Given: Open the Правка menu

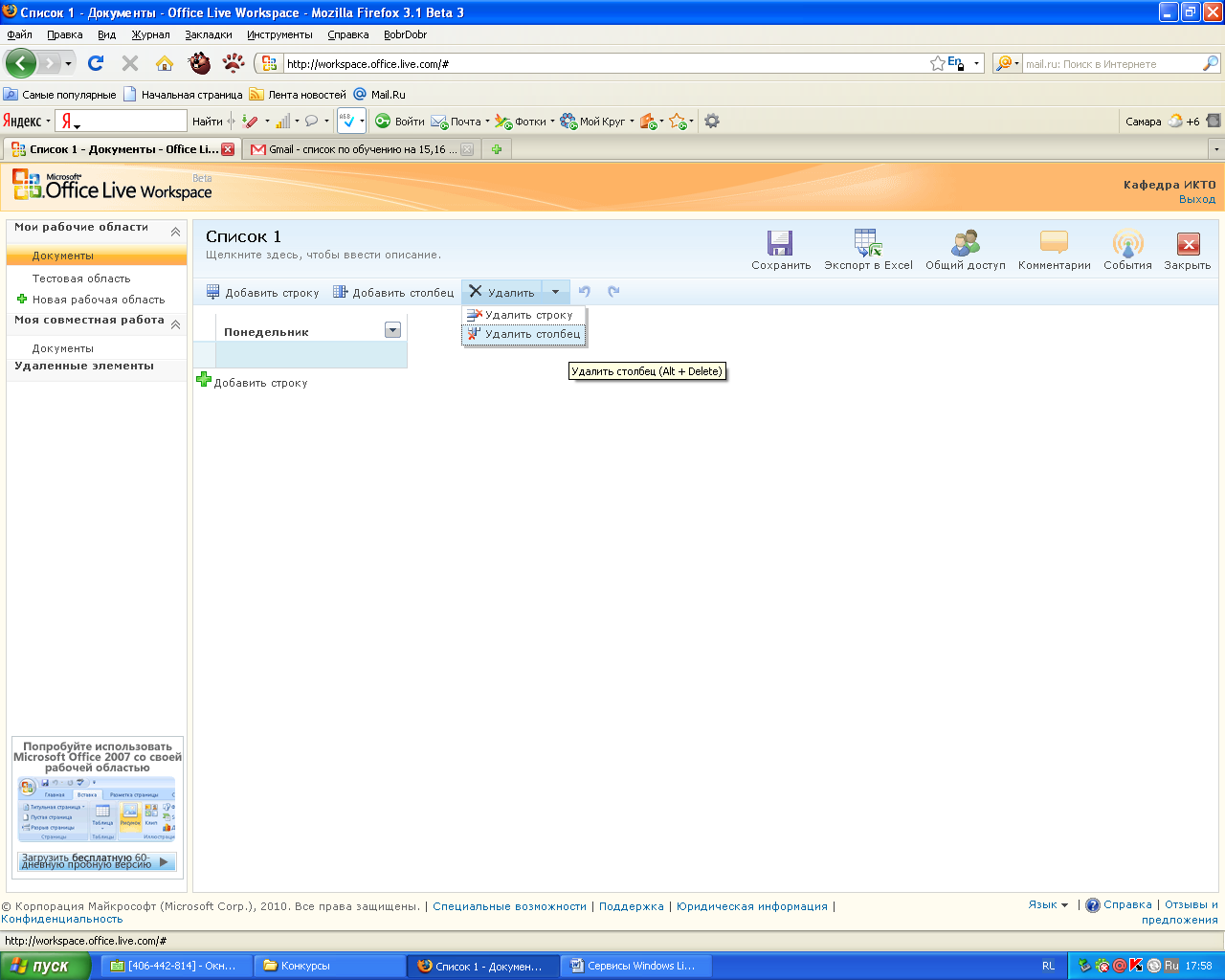Looking at the screenshot, I should click(65, 34).
